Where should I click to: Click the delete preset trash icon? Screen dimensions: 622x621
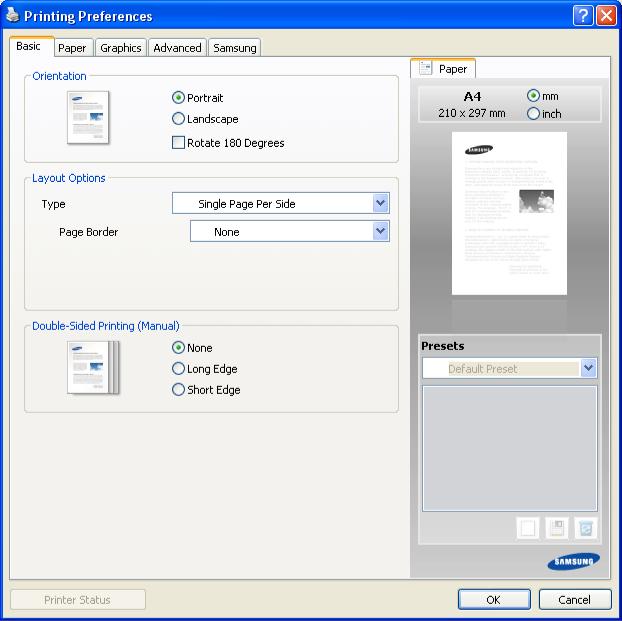pos(586,528)
